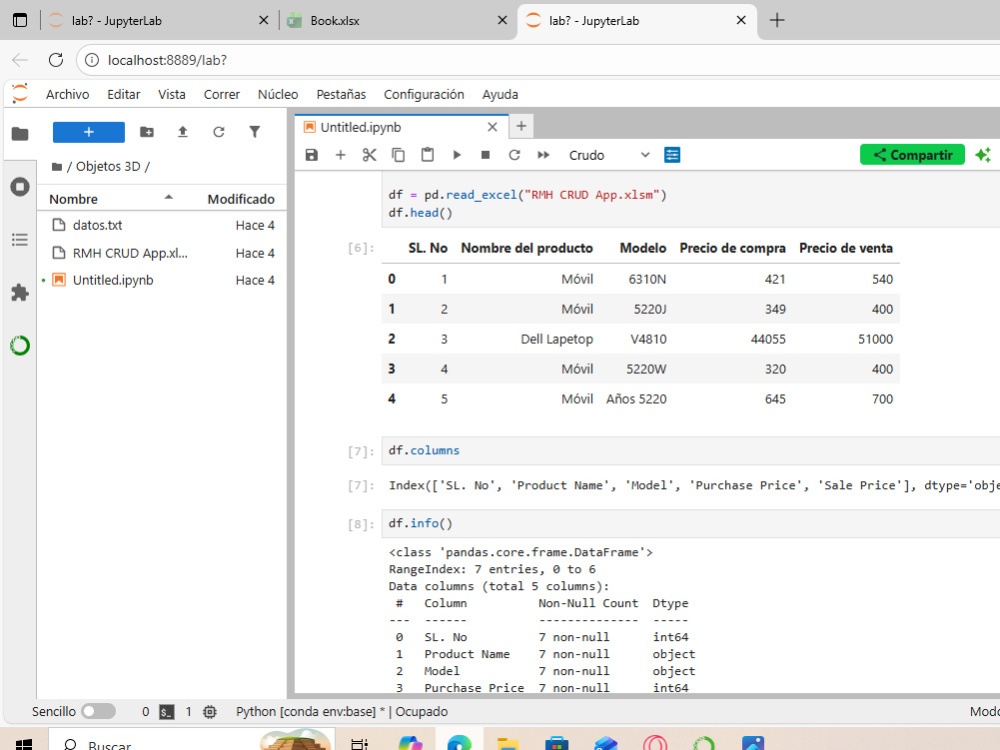This screenshot has height=750, width=1000.
Task: Click the Precio de venta column header
Action: [846, 248]
